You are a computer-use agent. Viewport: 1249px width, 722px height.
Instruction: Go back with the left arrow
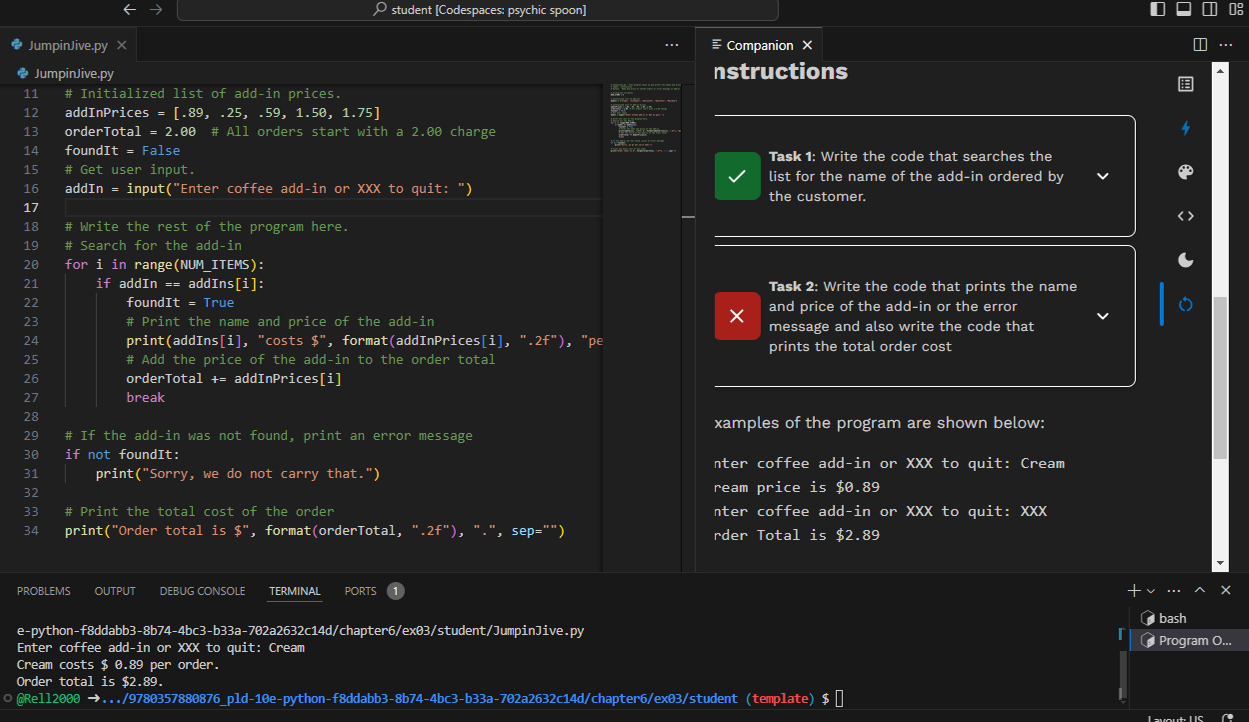point(129,9)
